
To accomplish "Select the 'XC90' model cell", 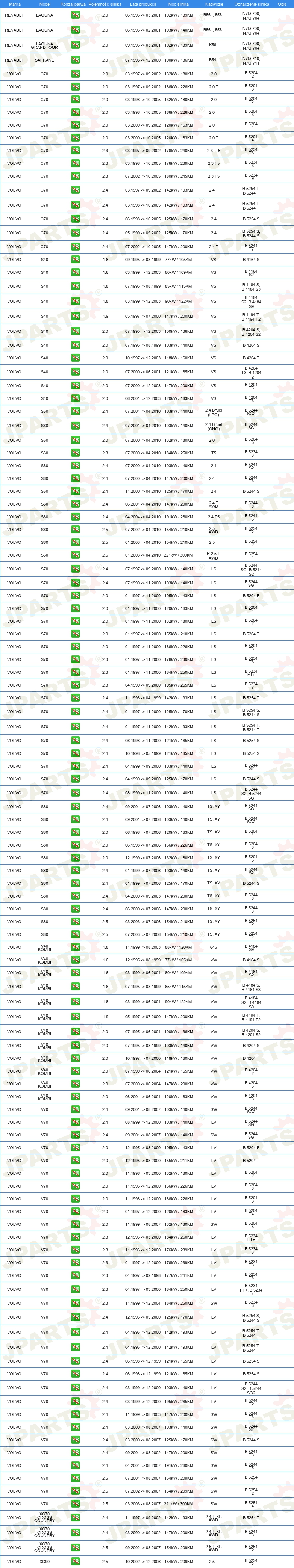I will [x=44, y=1561].
